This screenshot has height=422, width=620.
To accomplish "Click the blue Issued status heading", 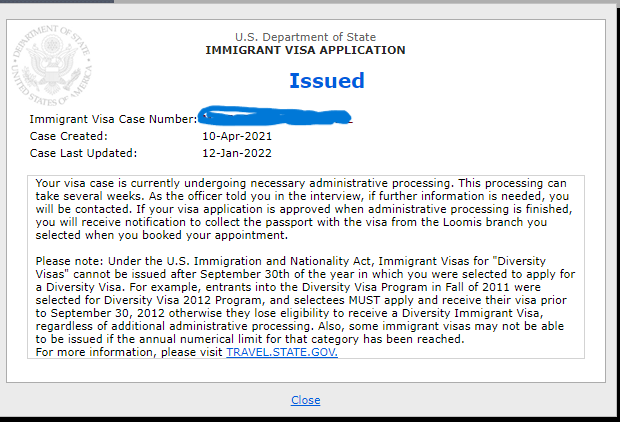I will 327,81.
